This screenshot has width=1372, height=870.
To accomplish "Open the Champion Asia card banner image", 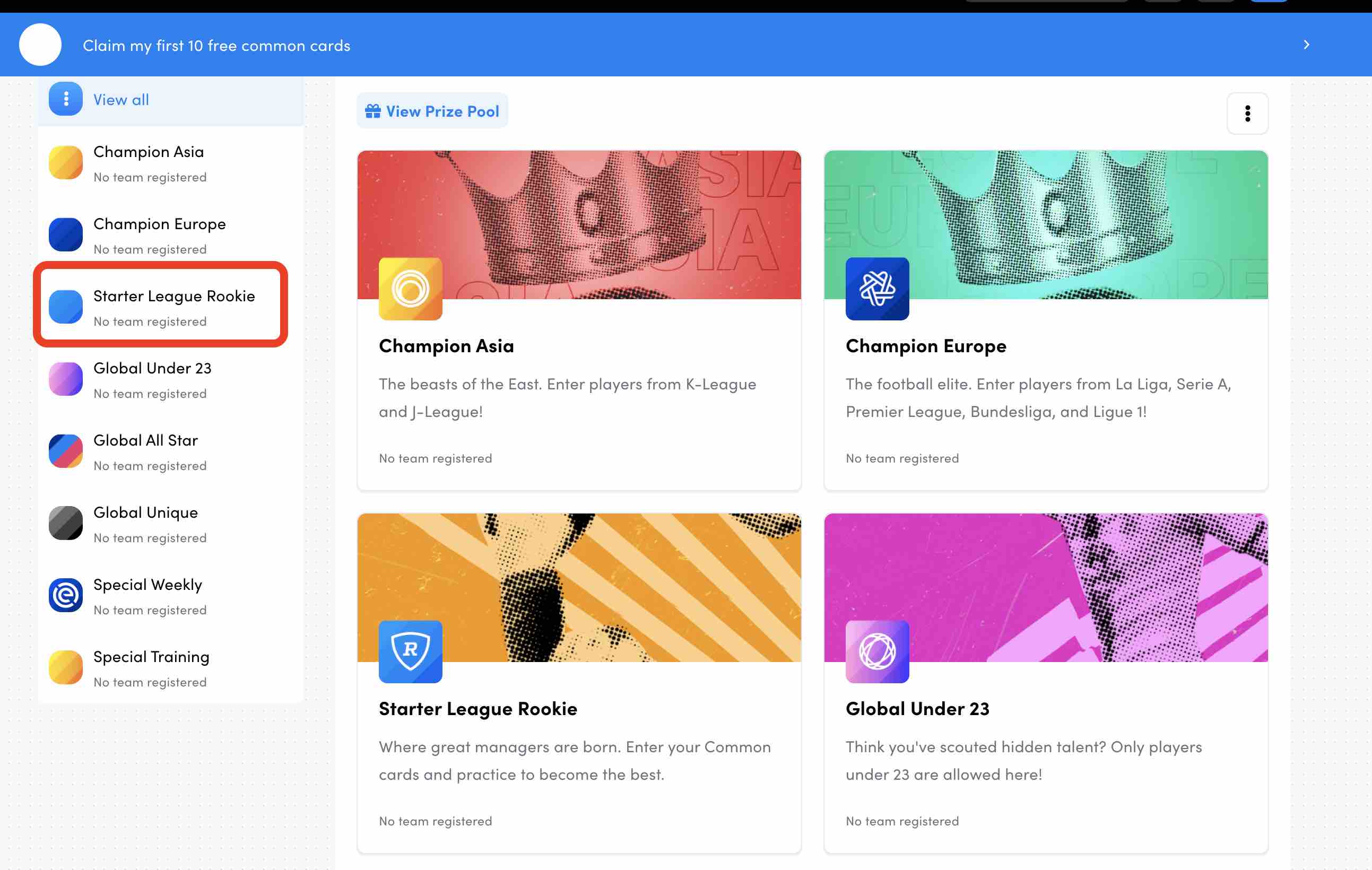I will coord(579,225).
